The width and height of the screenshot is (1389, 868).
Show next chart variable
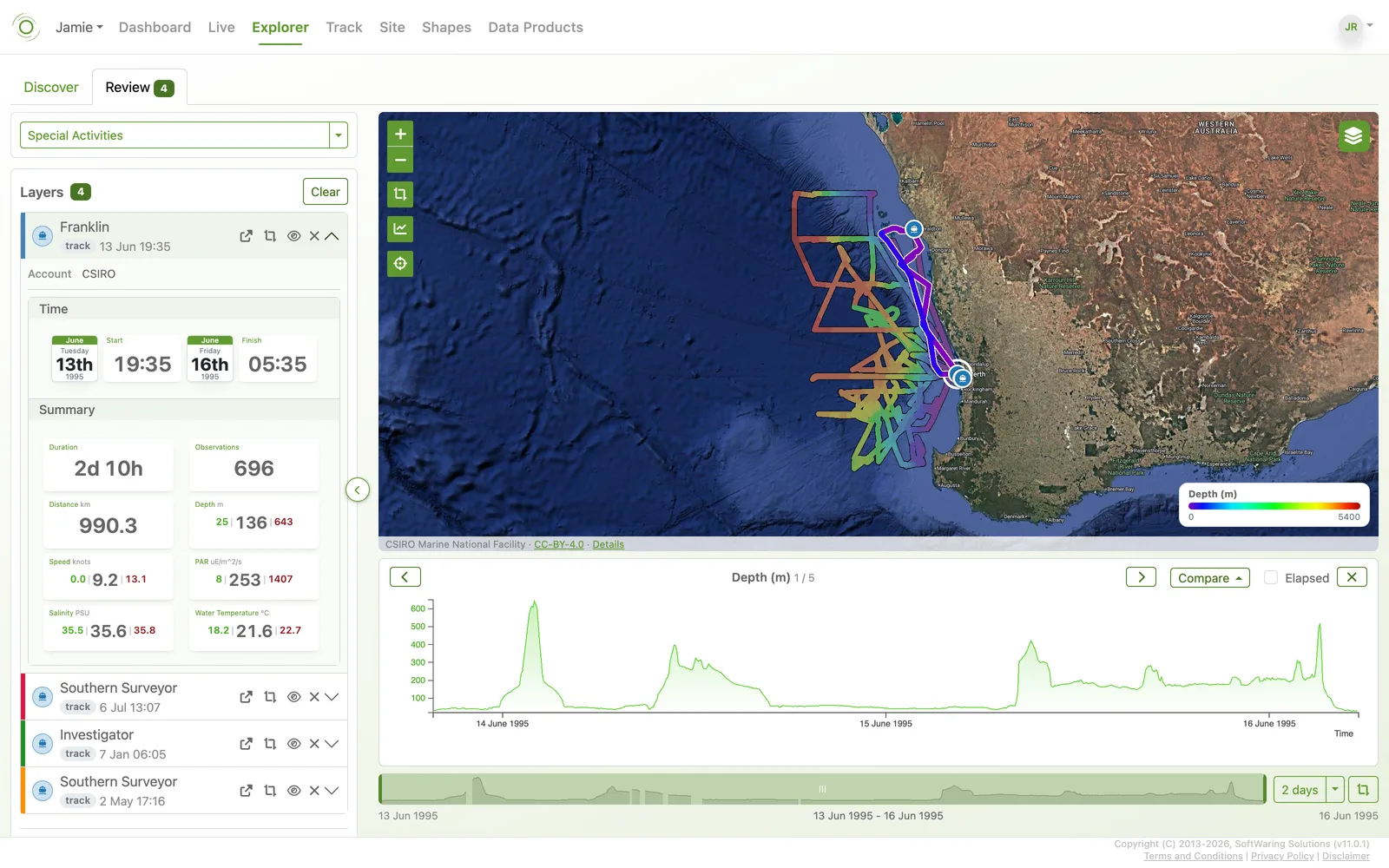(x=1141, y=577)
